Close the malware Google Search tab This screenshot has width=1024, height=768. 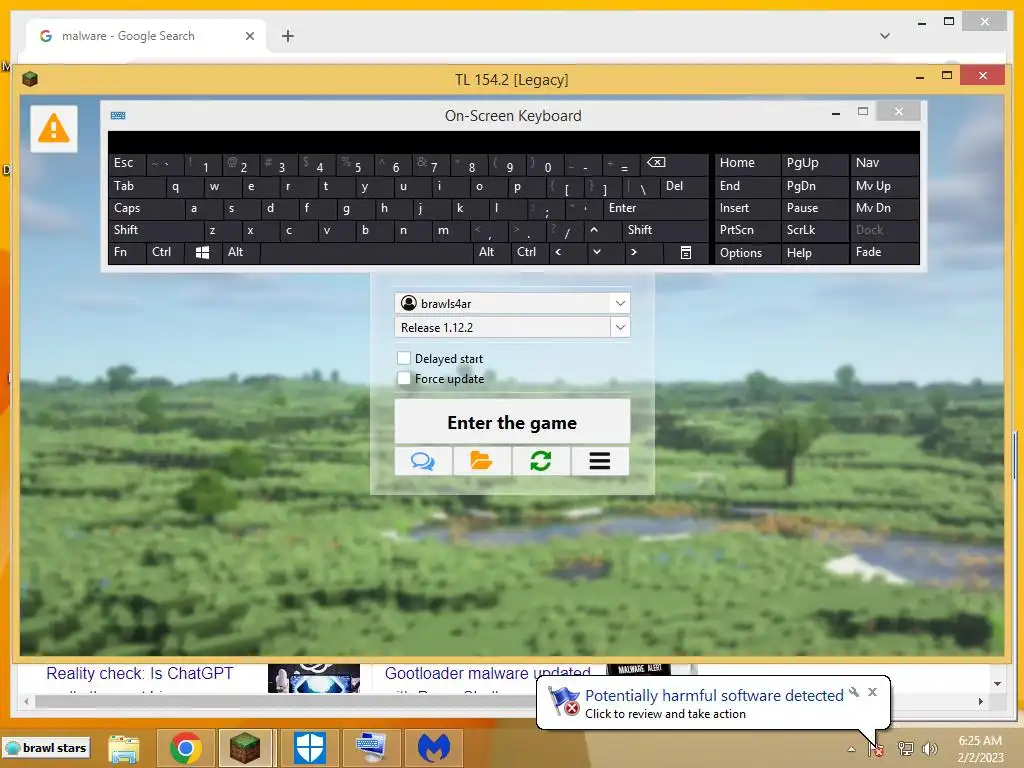(249, 36)
